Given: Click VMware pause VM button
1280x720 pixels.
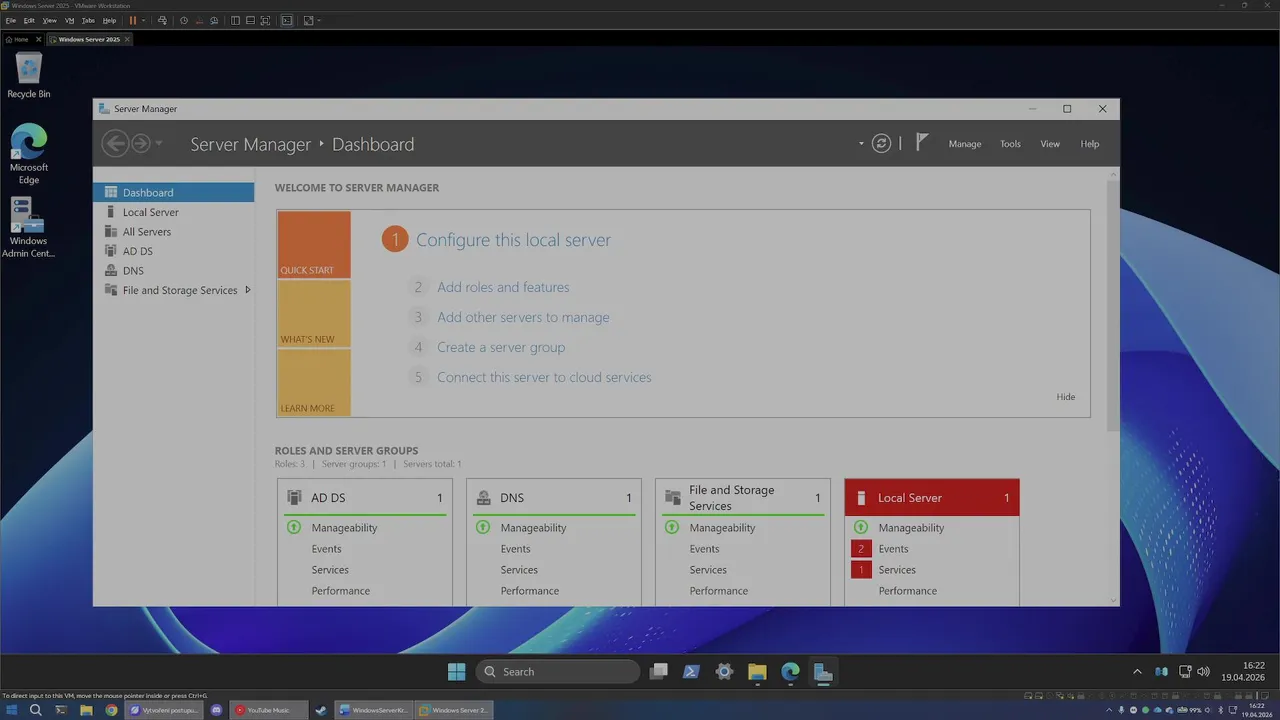Looking at the screenshot, I should 133,20.
